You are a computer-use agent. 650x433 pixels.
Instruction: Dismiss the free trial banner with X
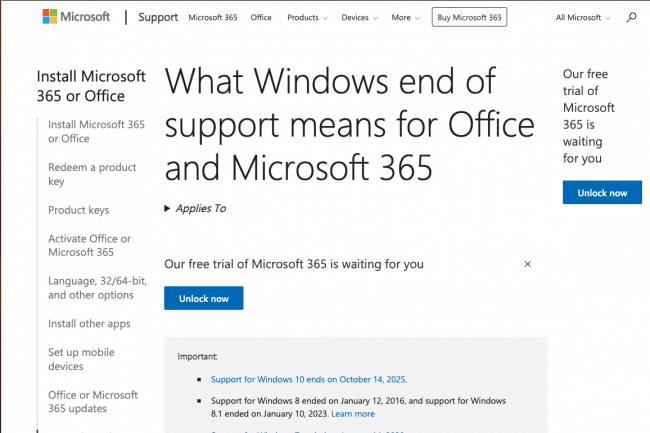[x=527, y=264]
